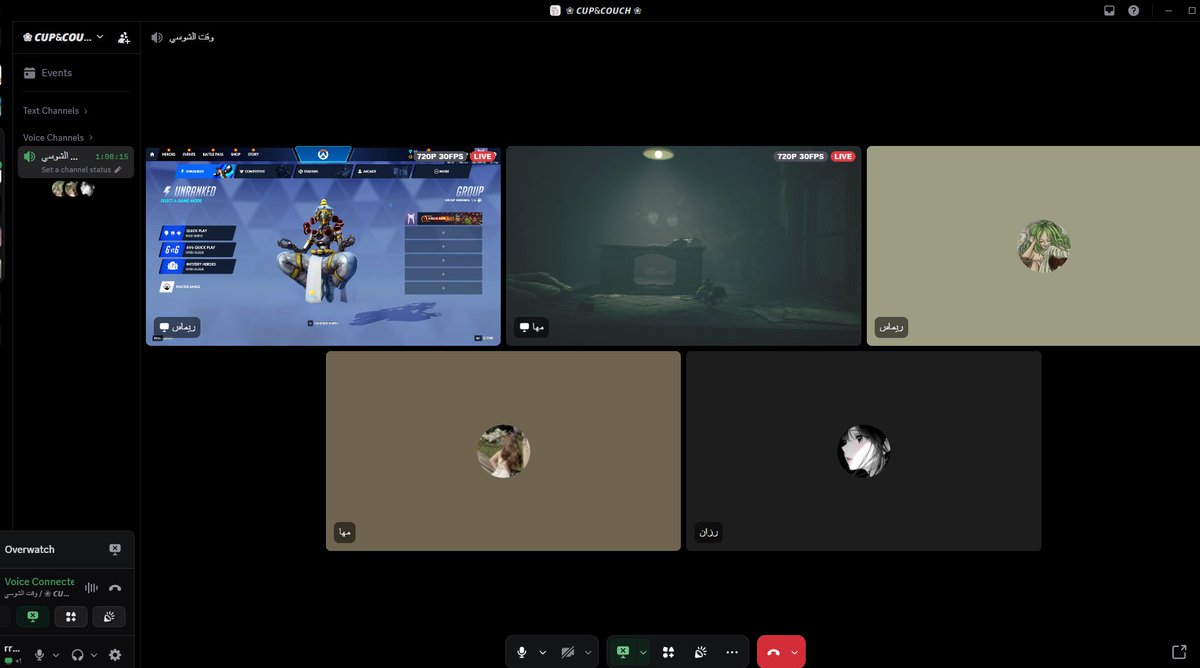Viewport: 1200px width, 668px height.
Task: Disconnect using the red hang-up button
Action: point(773,652)
